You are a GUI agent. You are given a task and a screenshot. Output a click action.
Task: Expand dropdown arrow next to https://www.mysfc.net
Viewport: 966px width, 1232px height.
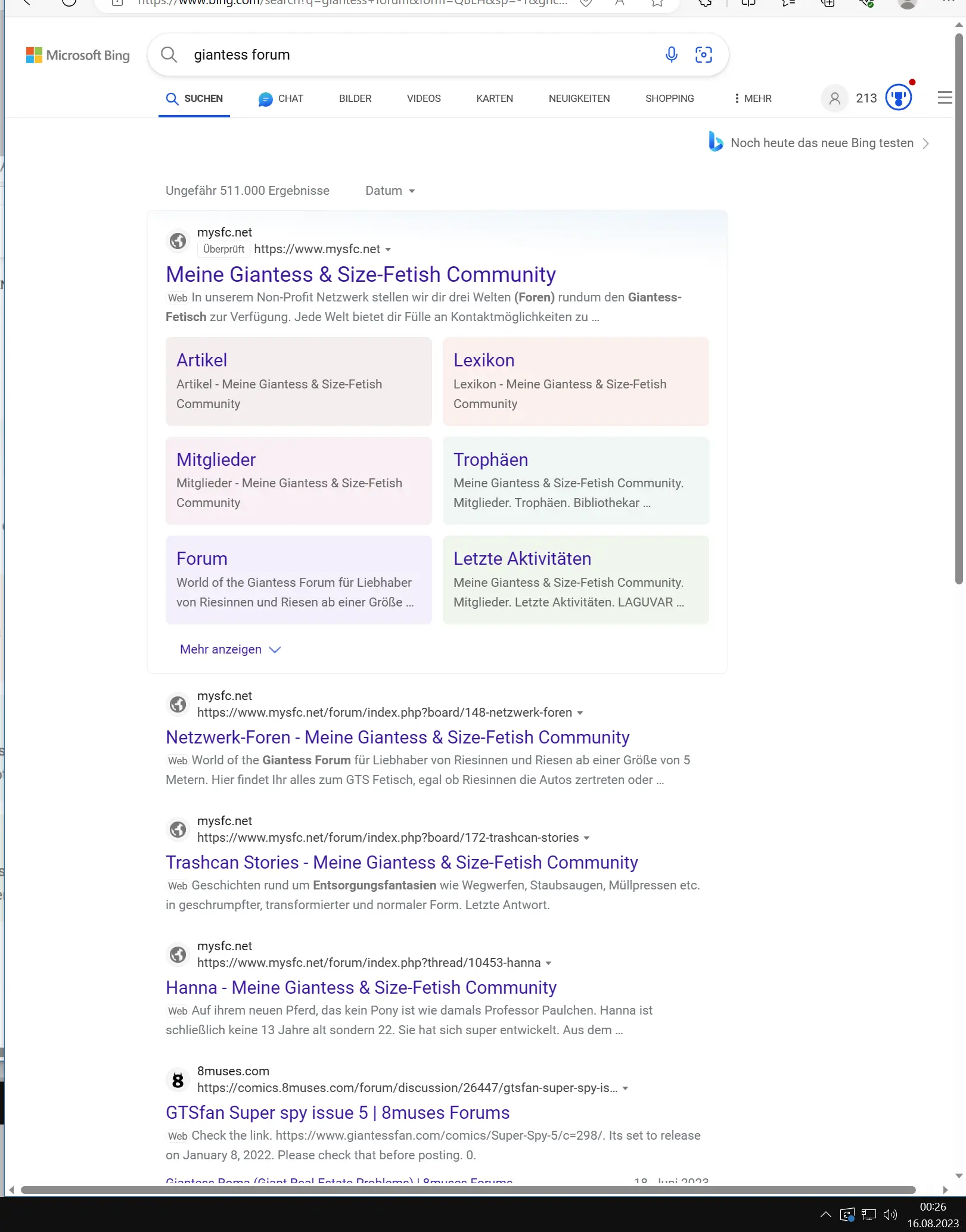point(389,250)
